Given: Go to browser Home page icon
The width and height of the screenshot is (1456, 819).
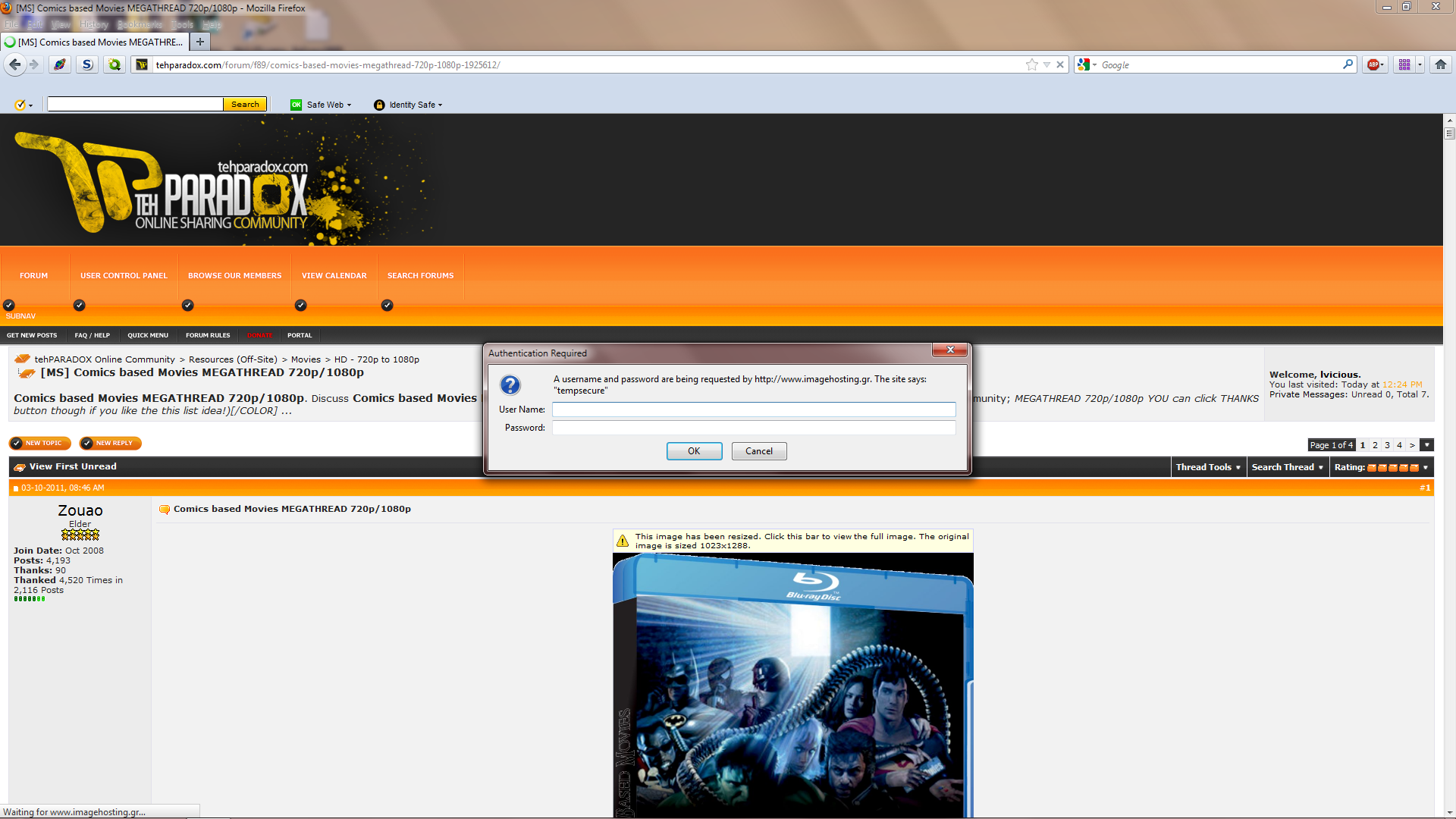Looking at the screenshot, I should [1441, 64].
